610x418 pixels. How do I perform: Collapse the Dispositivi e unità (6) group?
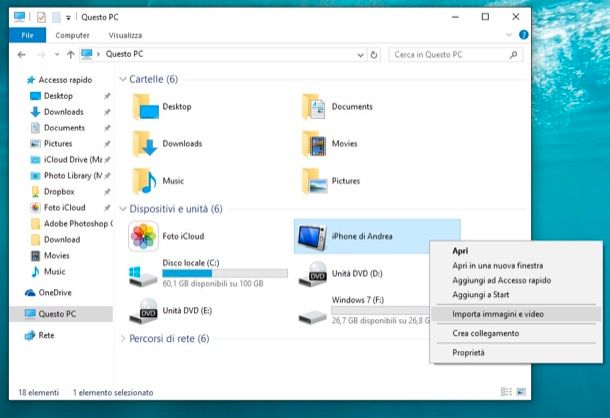[123, 209]
